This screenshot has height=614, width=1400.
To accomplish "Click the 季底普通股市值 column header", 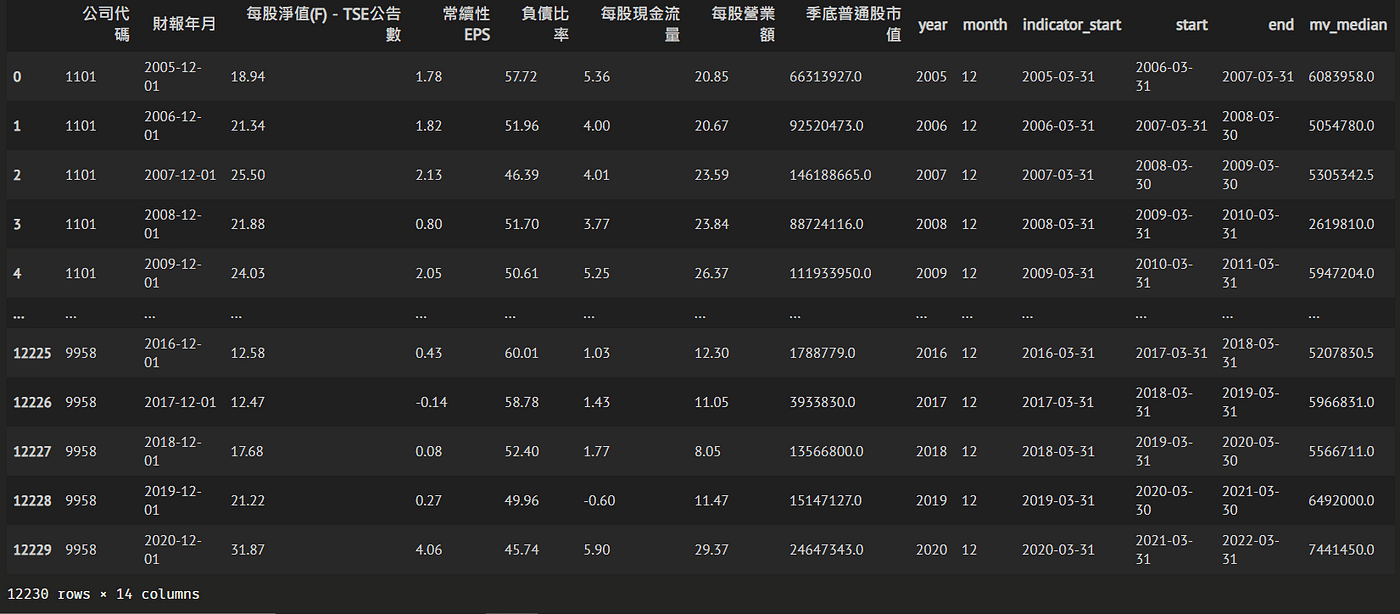I will (852, 24).
